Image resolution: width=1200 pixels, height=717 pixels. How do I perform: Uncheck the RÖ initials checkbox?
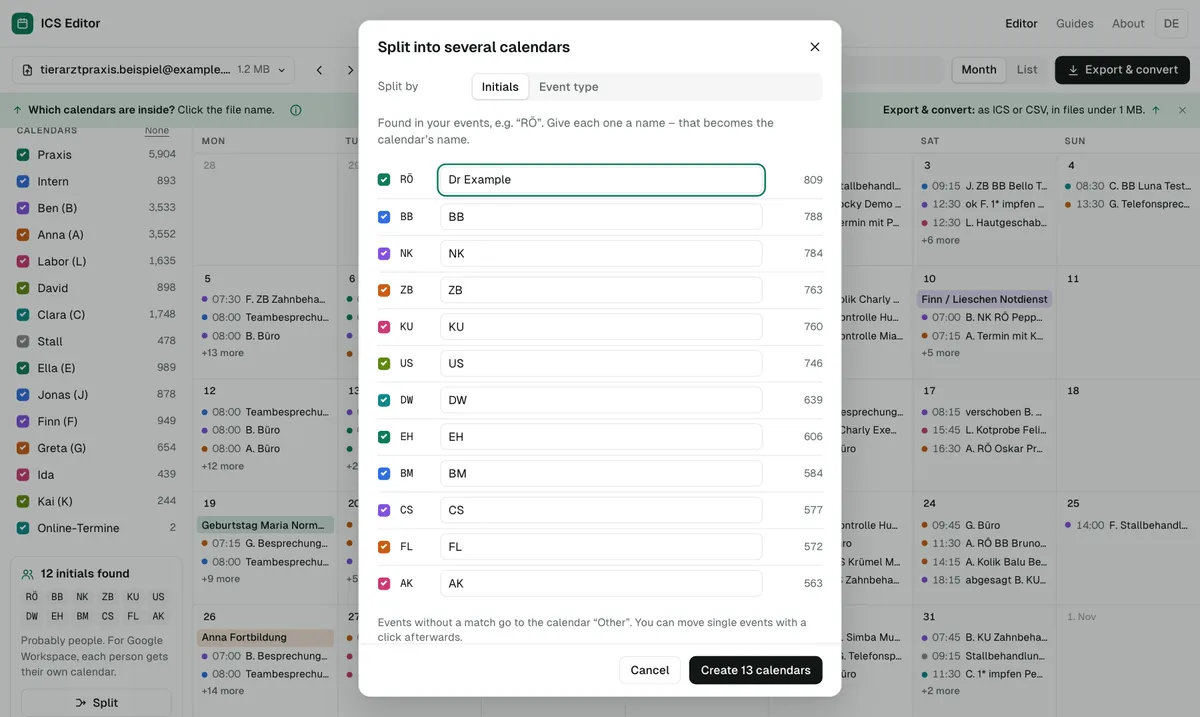384,180
